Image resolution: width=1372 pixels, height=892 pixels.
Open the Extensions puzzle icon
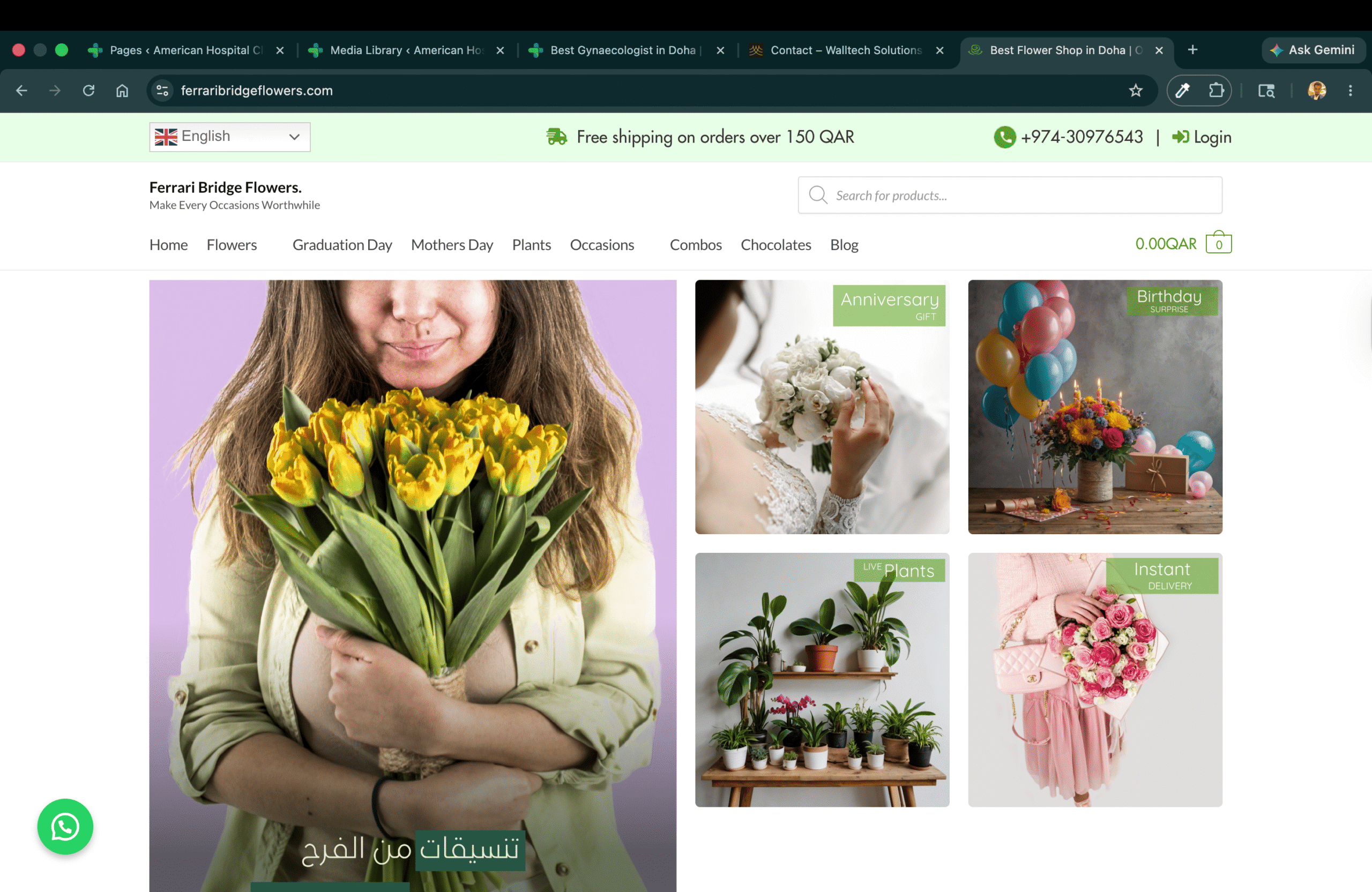pyautogui.click(x=1216, y=91)
